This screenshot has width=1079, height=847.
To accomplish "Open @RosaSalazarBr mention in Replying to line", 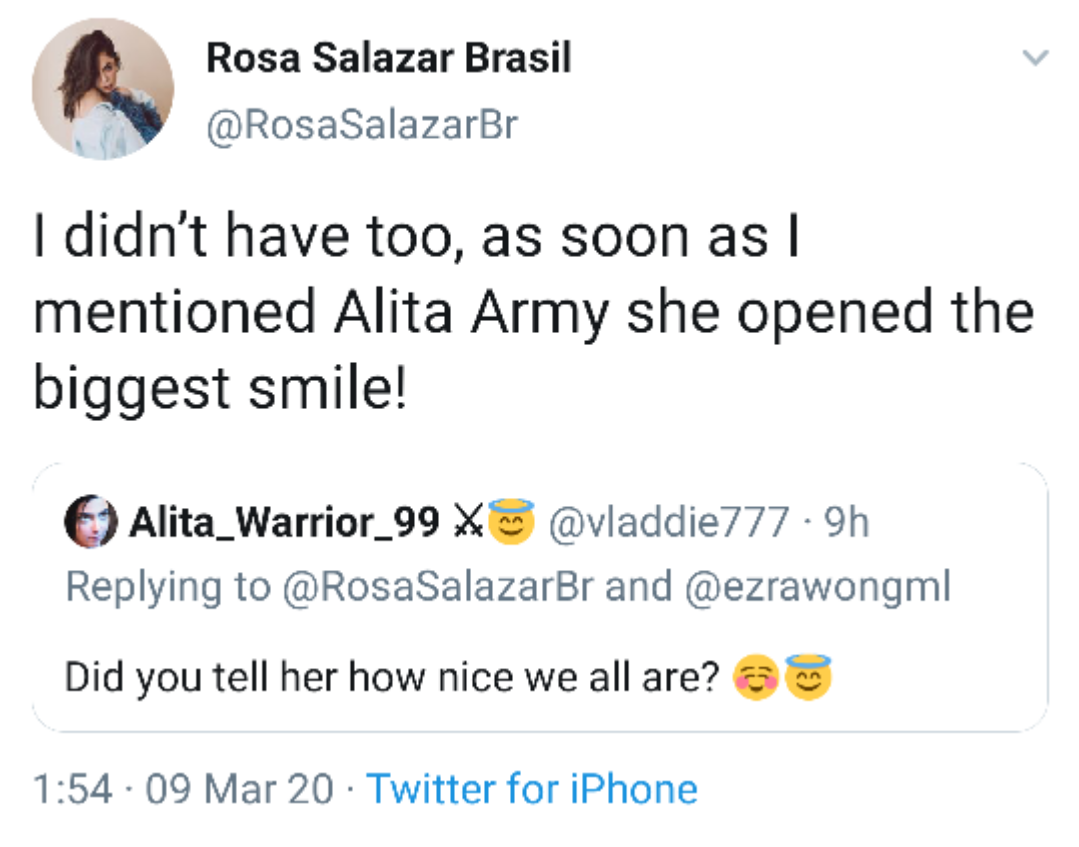I will 438,587.
